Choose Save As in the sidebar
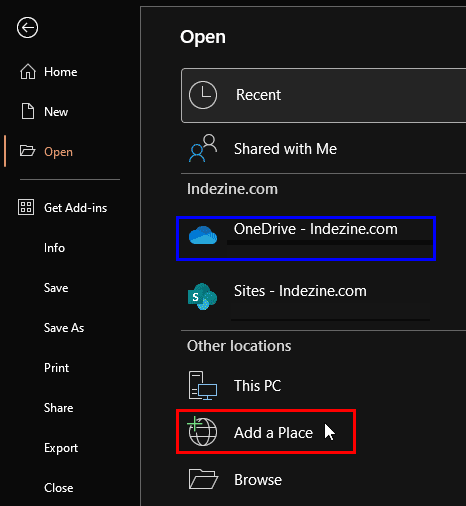The width and height of the screenshot is (466, 506). point(64,328)
